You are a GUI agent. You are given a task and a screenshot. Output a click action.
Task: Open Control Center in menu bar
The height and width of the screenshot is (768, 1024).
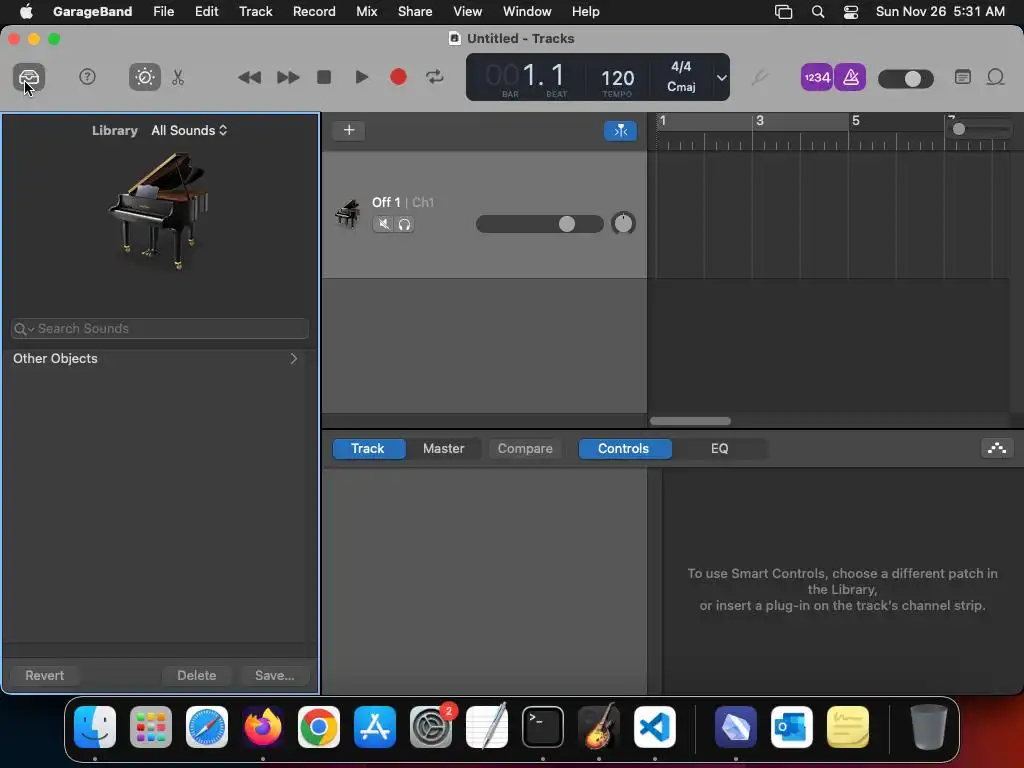click(x=850, y=11)
